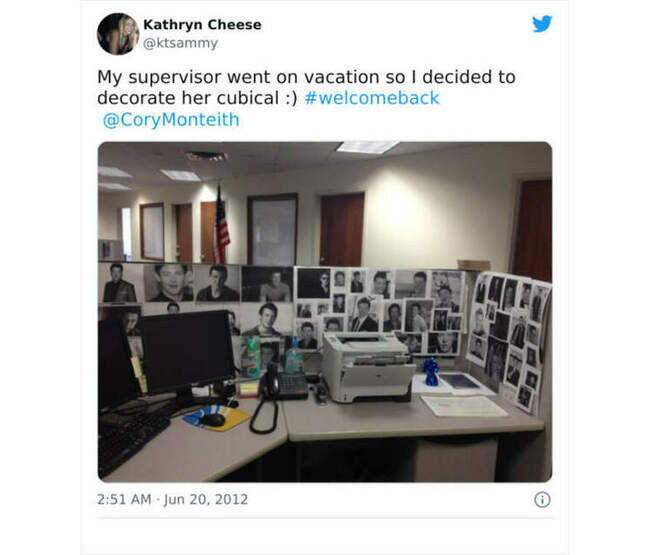This screenshot has height=555, width=650.
Task: Click the photo collage on right partition
Action: tap(508, 340)
